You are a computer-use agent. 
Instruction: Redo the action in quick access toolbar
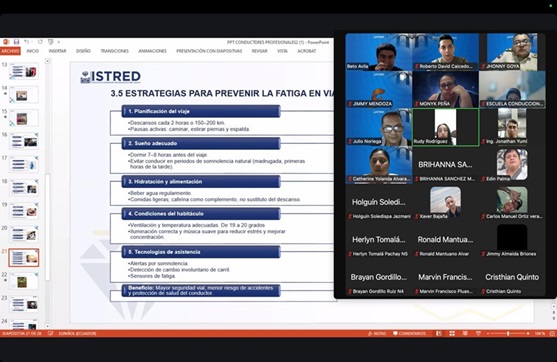(40, 42)
